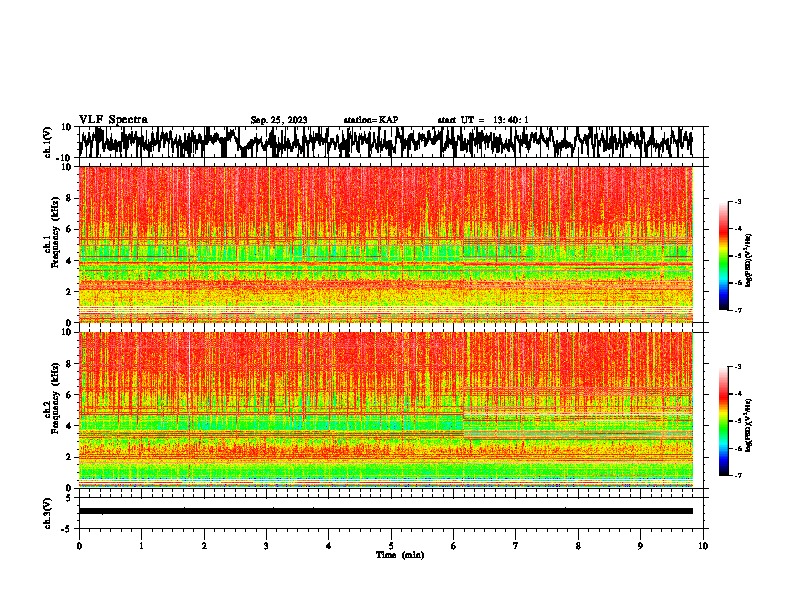The width and height of the screenshot is (792, 612).
Task: Click time-axis tick label "9"
Action: (640, 546)
